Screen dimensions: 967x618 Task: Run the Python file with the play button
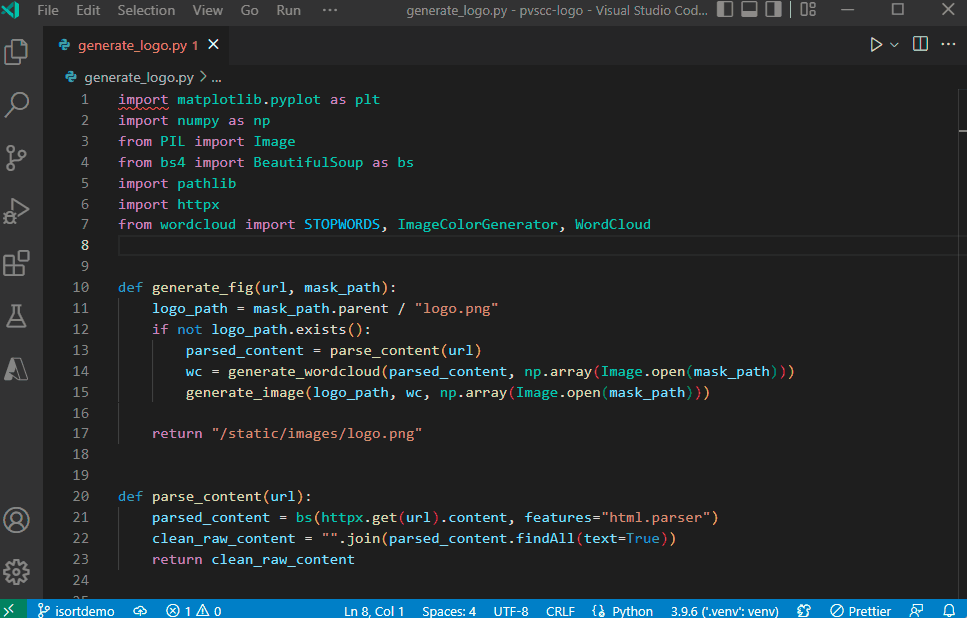click(x=874, y=44)
